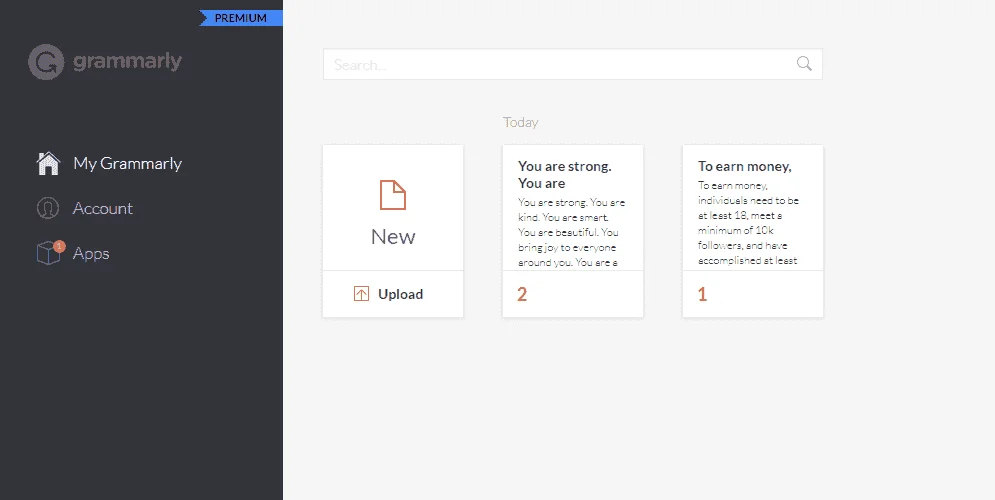Click the Today section heading
The width and height of the screenshot is (995, 500).
pyautogui.click(x=520, y=122)
